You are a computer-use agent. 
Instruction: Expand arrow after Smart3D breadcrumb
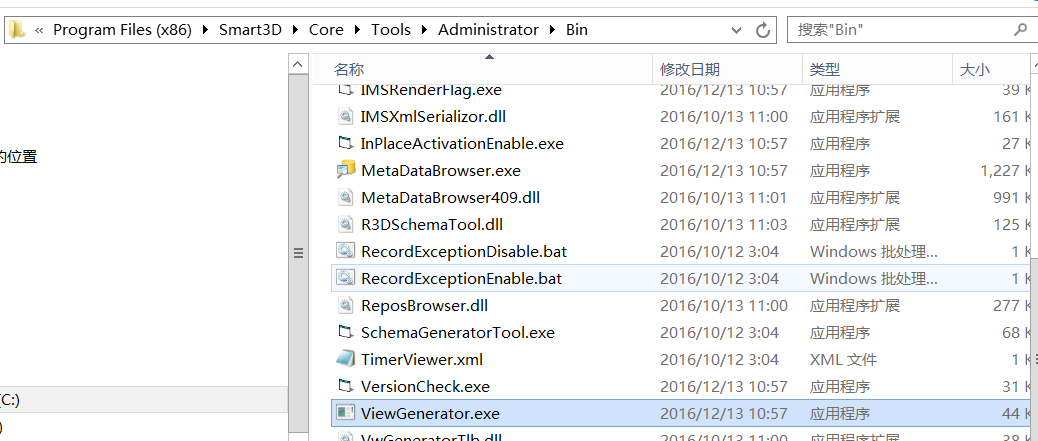295,30
